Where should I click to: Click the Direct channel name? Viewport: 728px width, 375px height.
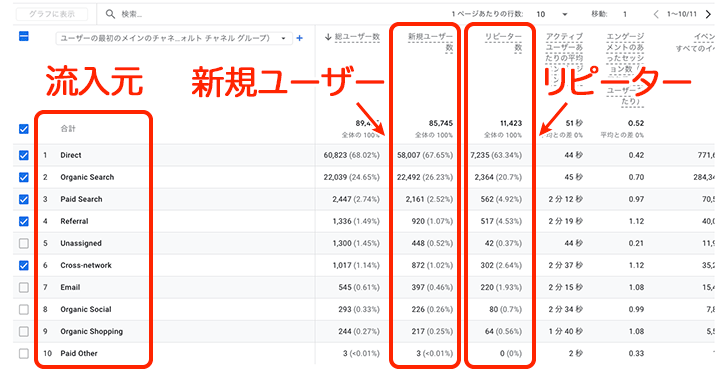(71, 155)
